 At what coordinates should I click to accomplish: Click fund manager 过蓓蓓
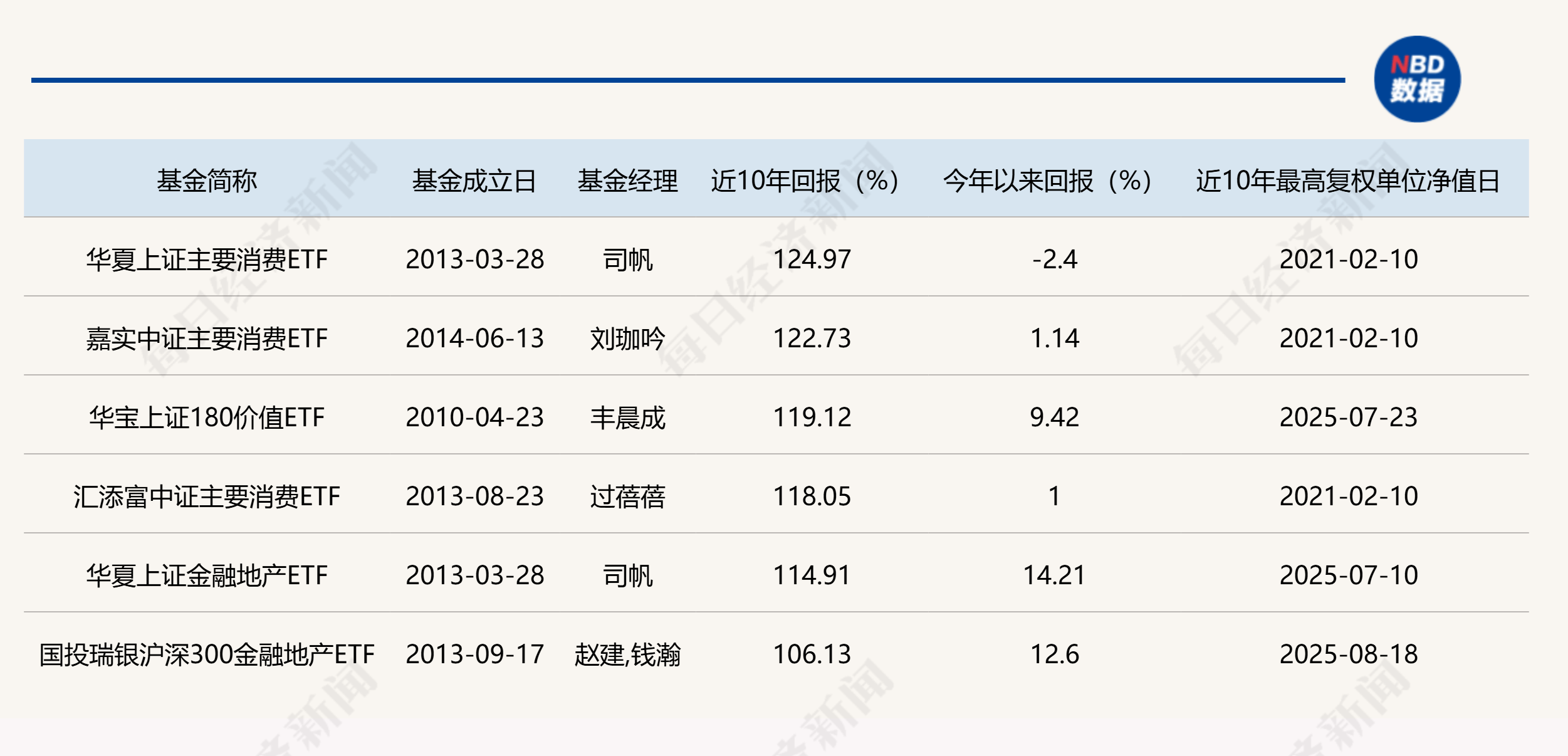(627, 496)
